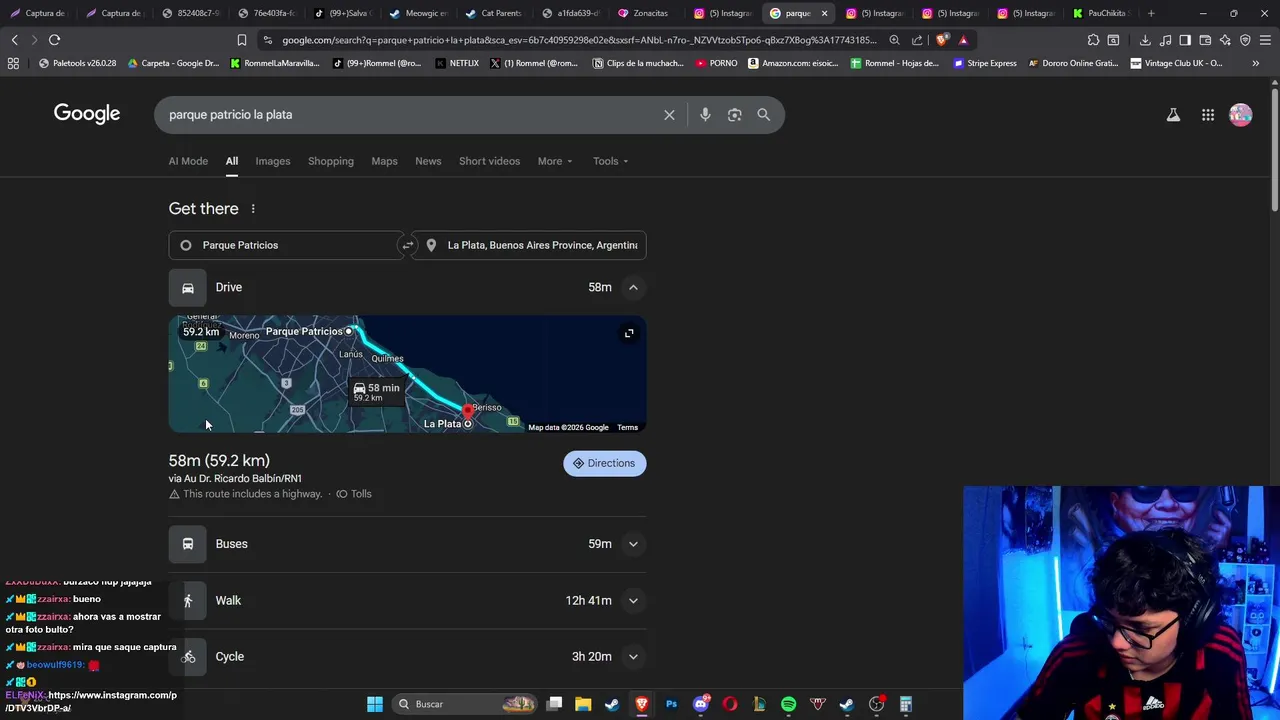Collapse the Drive route section

pyautogui.click(x=633, y=288)
